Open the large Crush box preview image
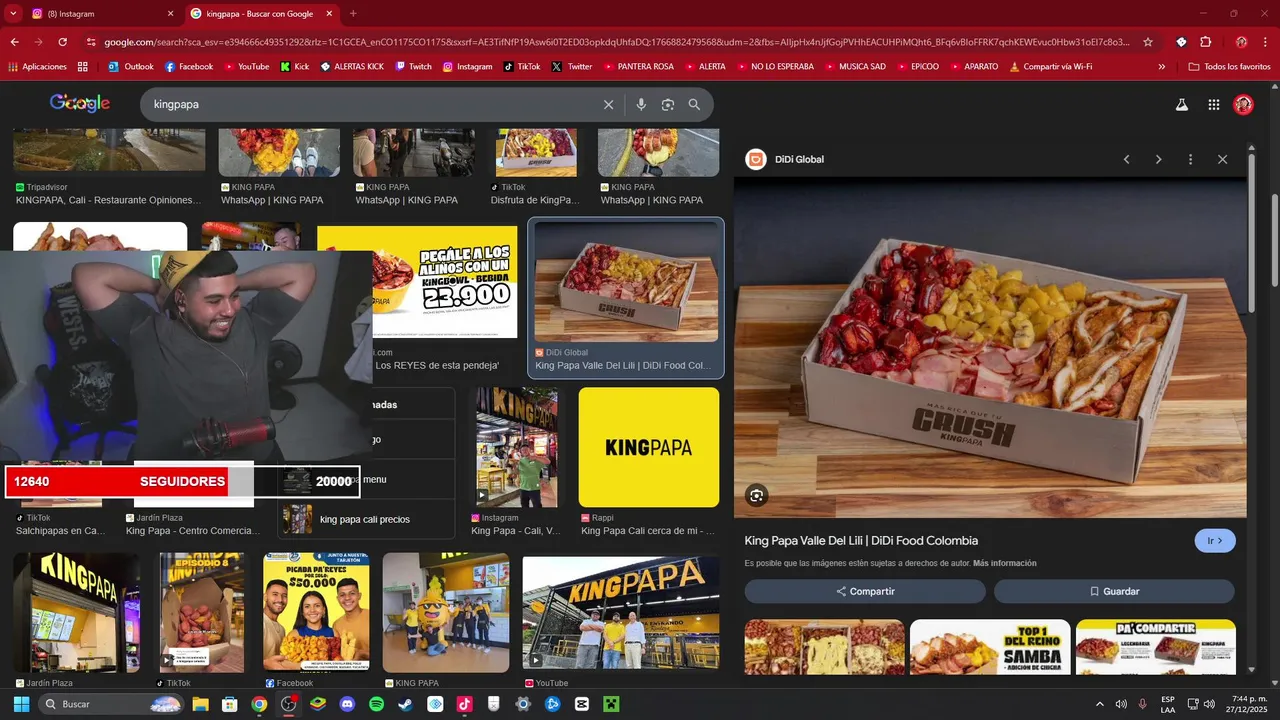1280x720 pixels. (990, 347)
